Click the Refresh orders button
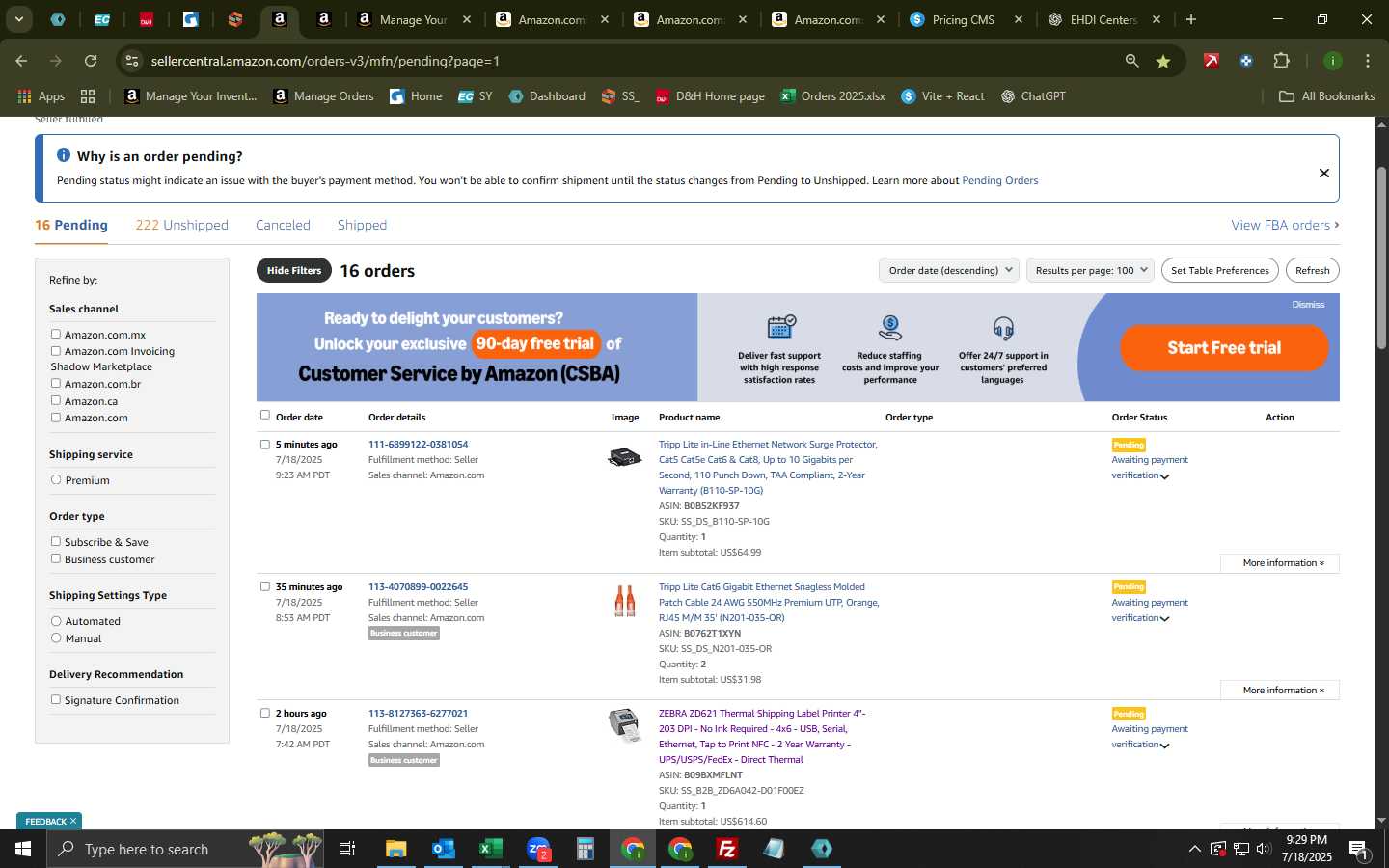The height and width of the screenshot is (868, 1389). [x=1312, y=270]
